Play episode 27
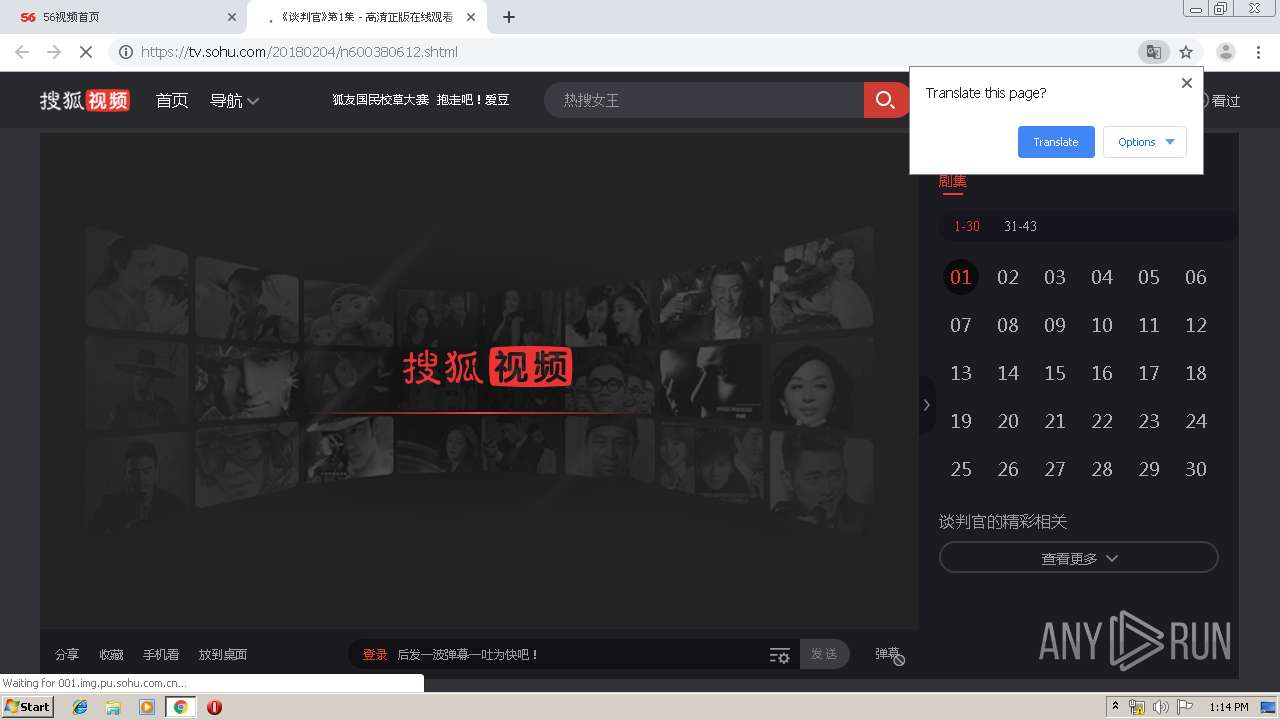This screenshot has height=720, width=1280. [x=1055, y=469]
